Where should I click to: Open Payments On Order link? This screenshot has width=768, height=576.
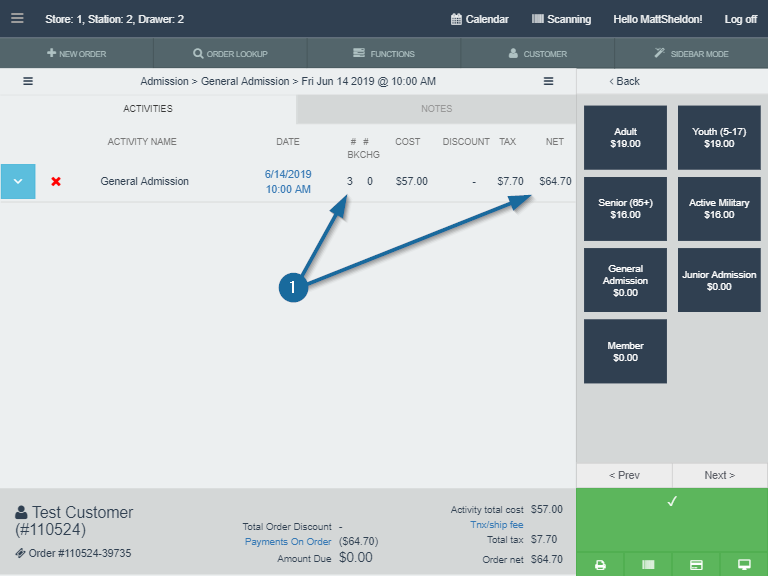point(288,542)
